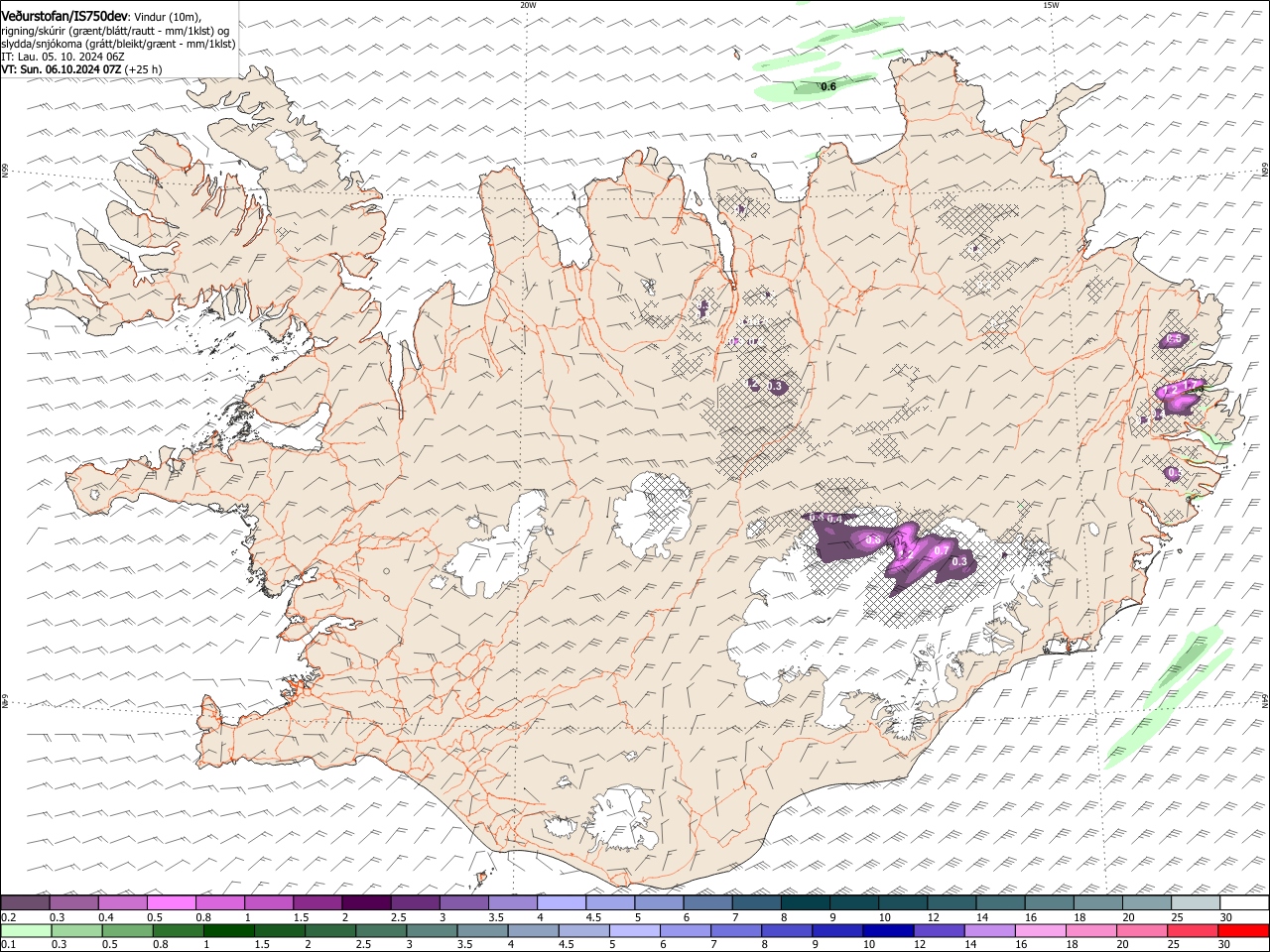Select the royal blue 9 swatch in bottom legend row
Screen dimensions: 1270x952
pyautogui.click(x=837, y=930)
